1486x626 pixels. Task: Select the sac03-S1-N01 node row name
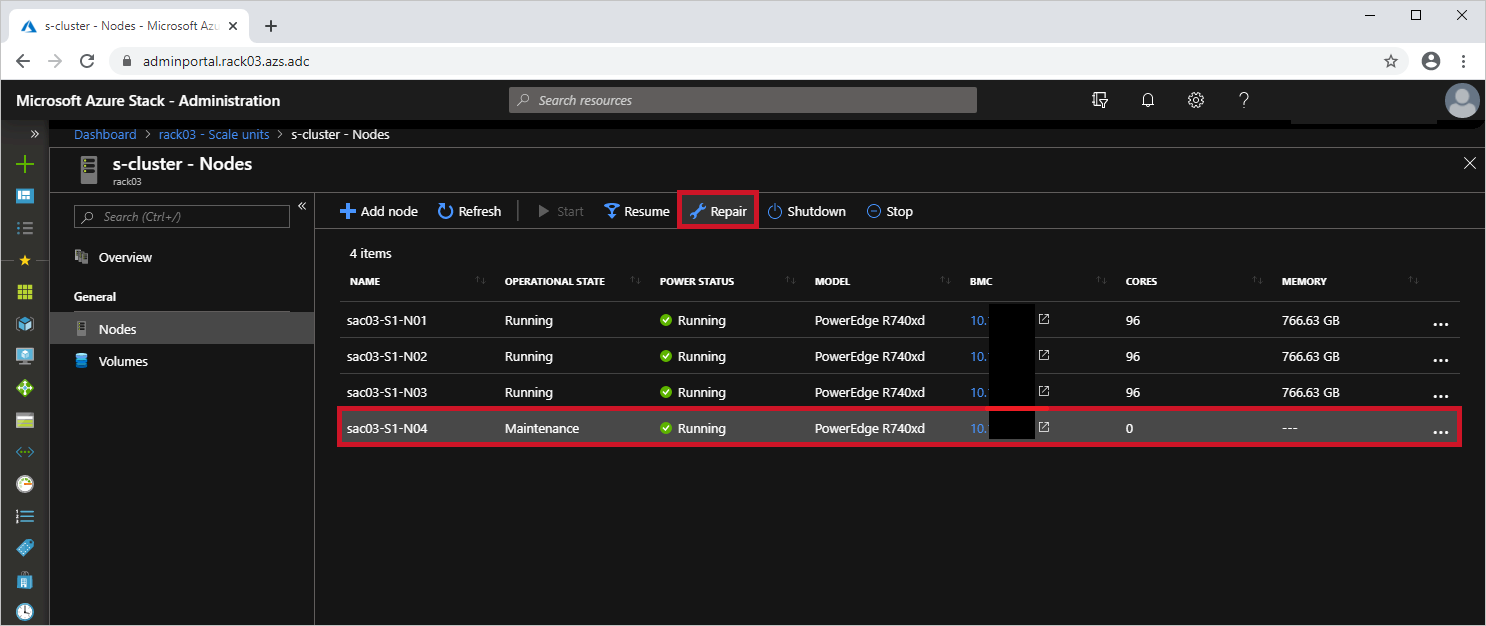387,321
